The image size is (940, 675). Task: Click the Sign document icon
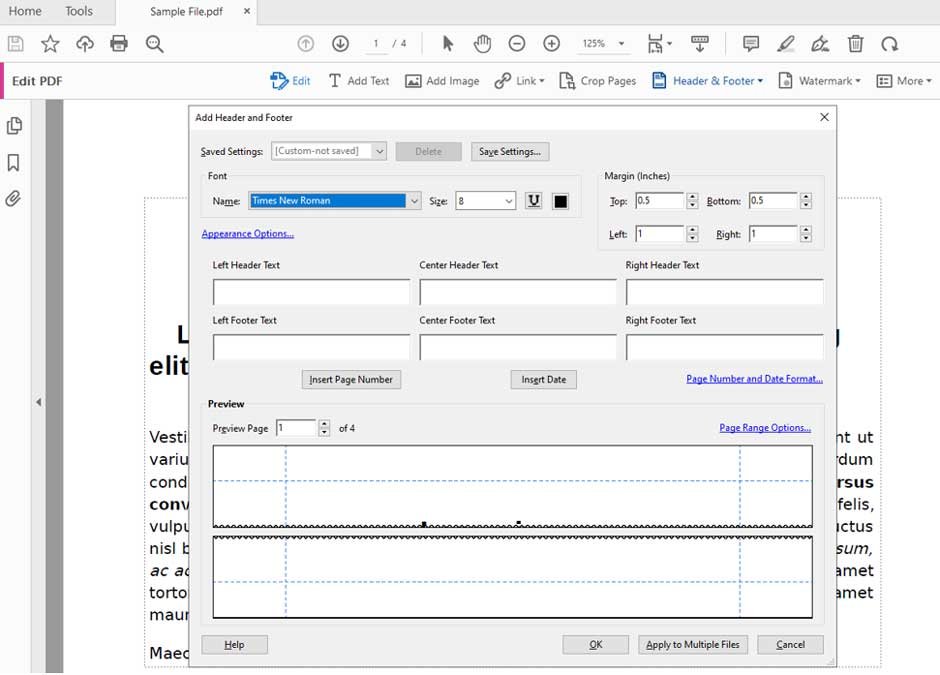[820, 44]
